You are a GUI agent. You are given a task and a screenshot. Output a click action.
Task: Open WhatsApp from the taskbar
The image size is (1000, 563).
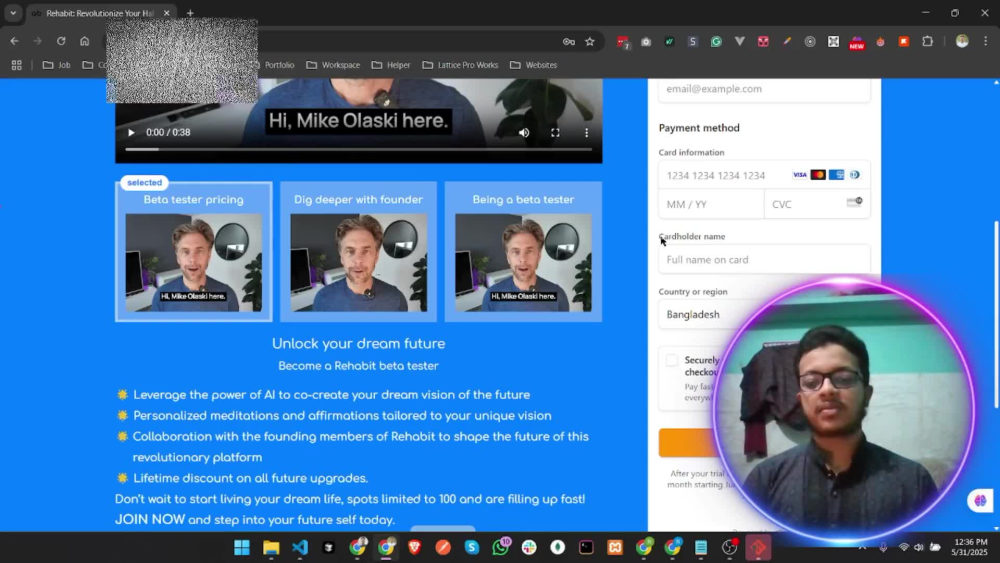click(501, 548)
